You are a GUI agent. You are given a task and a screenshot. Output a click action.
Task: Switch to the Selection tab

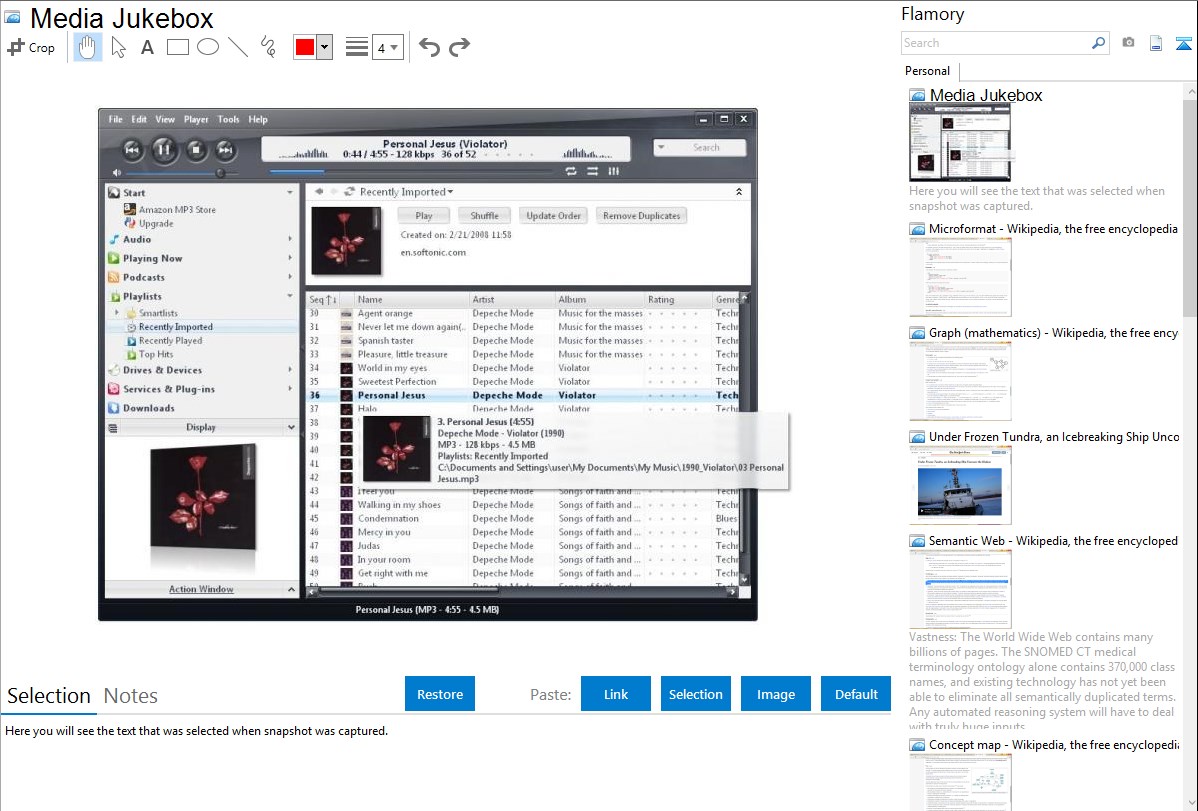point(48,696)
